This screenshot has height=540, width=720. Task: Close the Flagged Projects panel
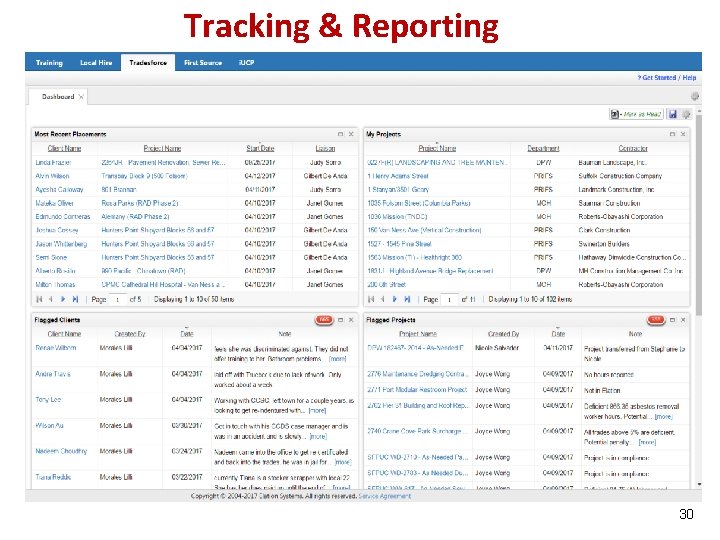pos(683,320)
